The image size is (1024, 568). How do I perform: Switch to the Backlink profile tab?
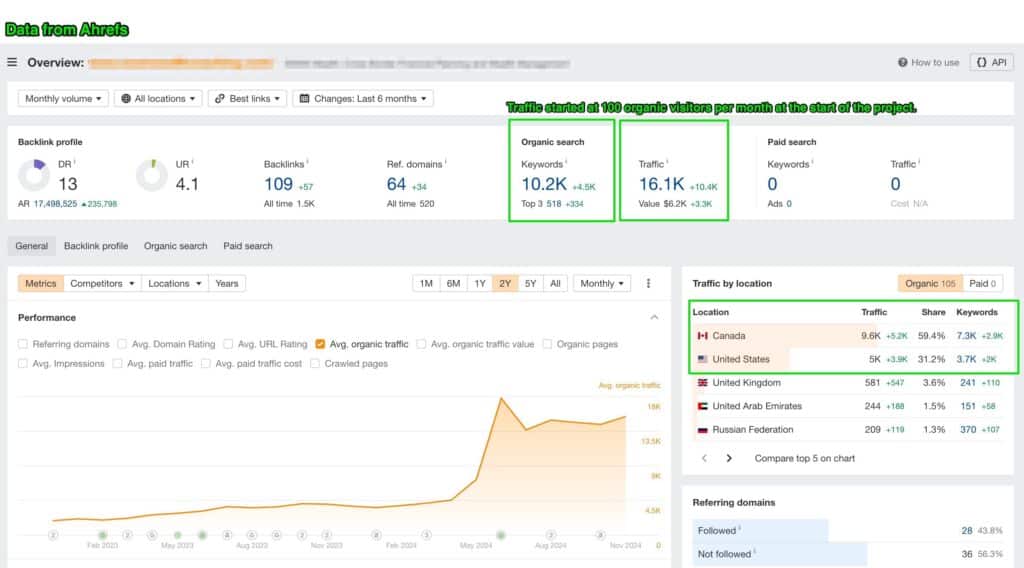(x=96, y=246)
